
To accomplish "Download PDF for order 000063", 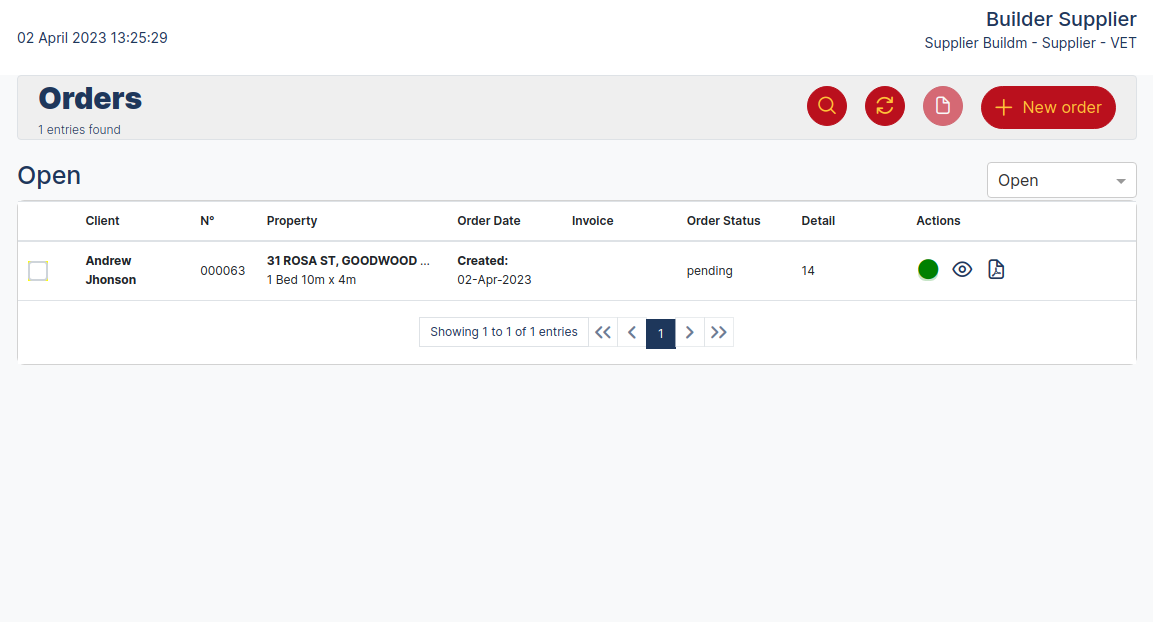I will pyautogui.click(x=996, y=269).
